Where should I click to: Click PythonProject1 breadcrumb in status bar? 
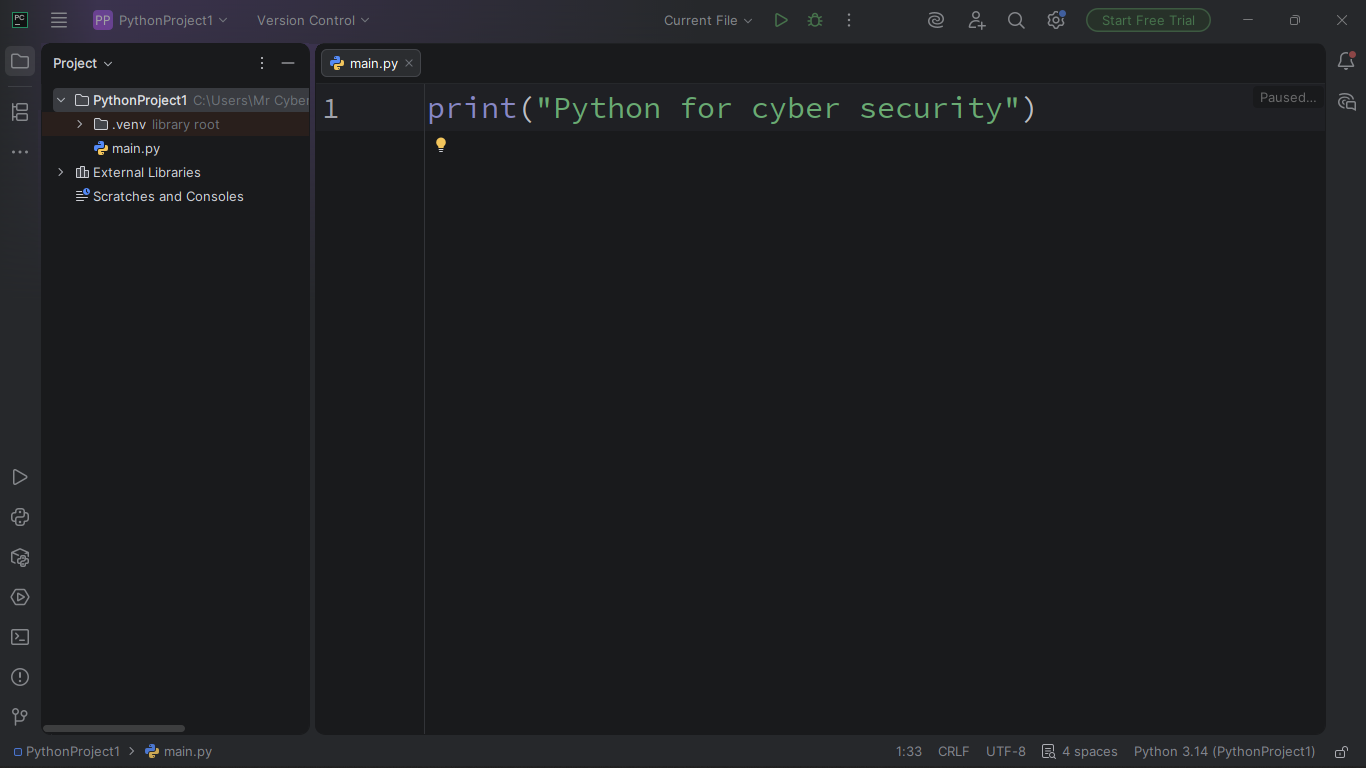point(67,751)
